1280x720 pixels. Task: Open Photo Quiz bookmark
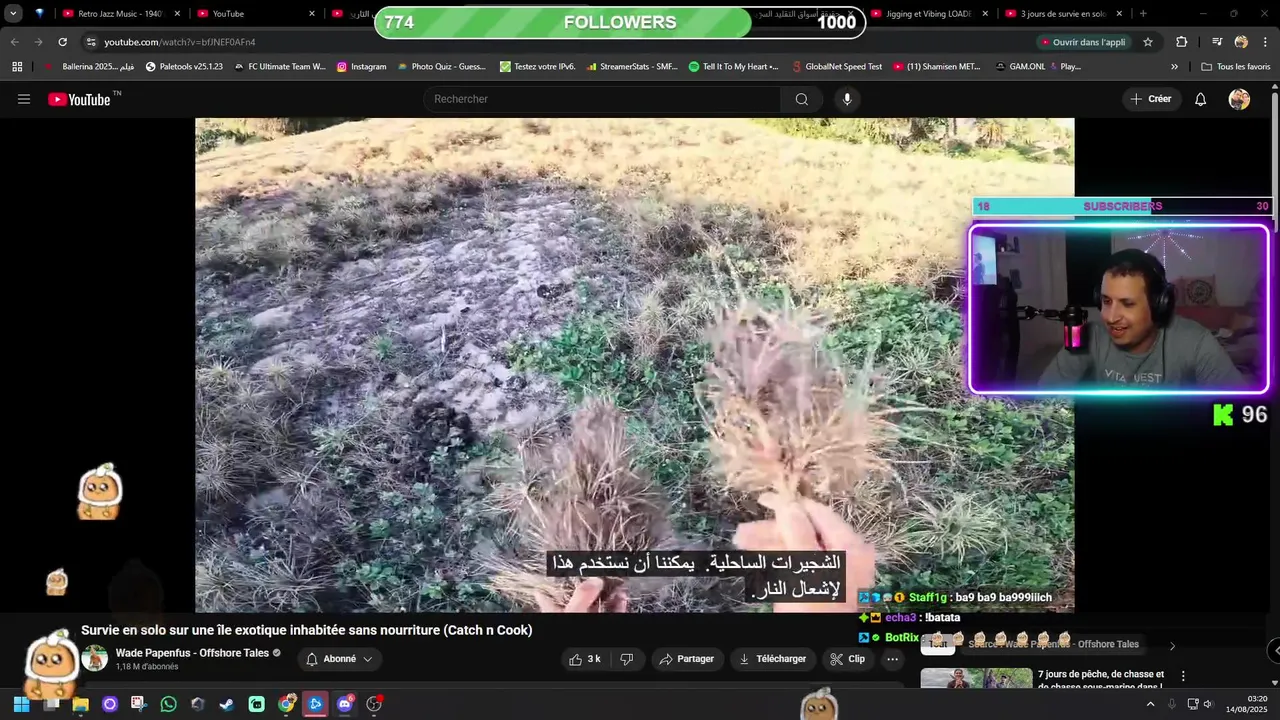pyautogui.click(x=441, y=67)
